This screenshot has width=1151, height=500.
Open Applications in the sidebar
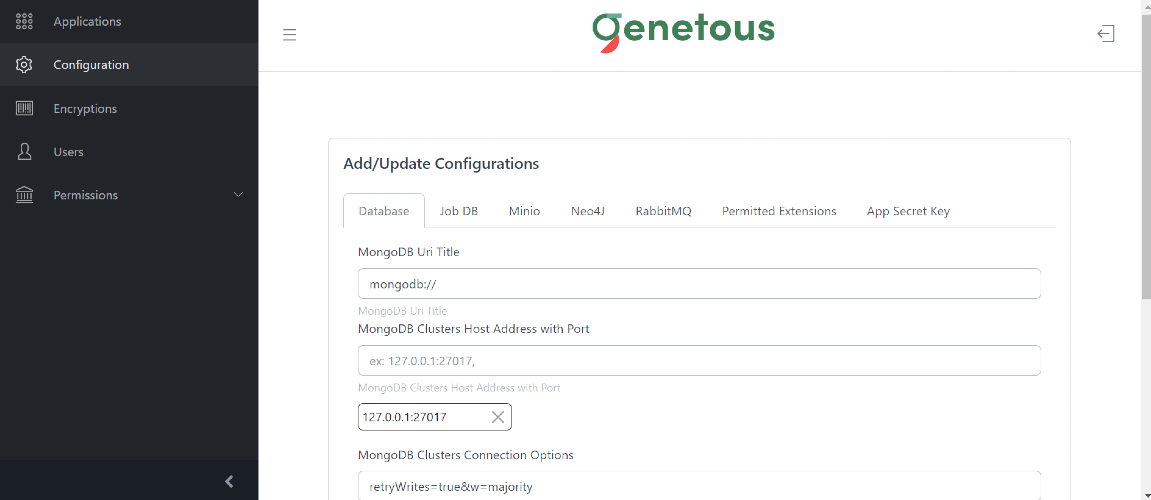(129, 21)
